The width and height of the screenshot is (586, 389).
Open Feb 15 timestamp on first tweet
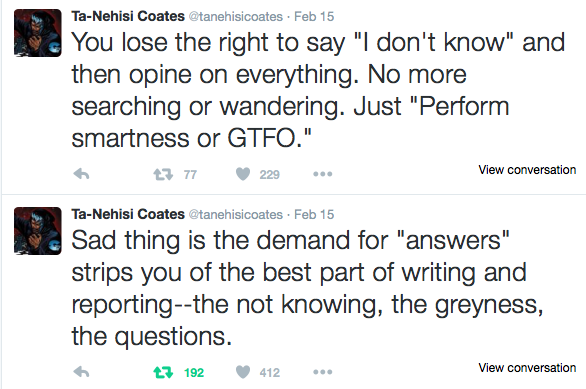314,17
